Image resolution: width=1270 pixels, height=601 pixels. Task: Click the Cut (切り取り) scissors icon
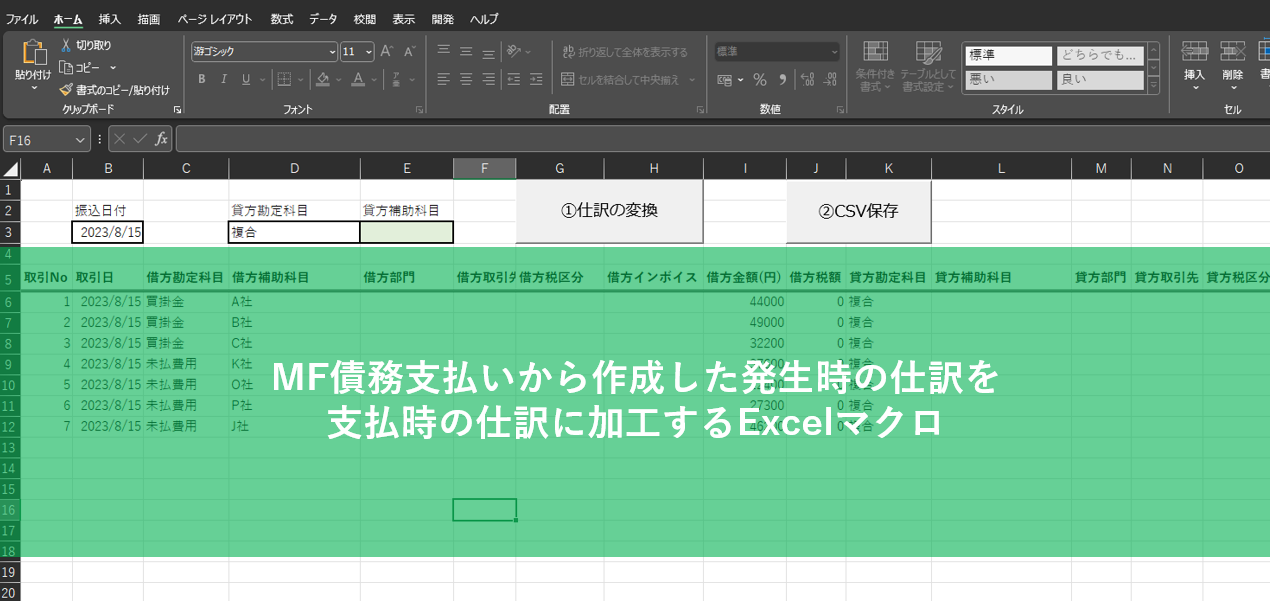pos(66,45)
